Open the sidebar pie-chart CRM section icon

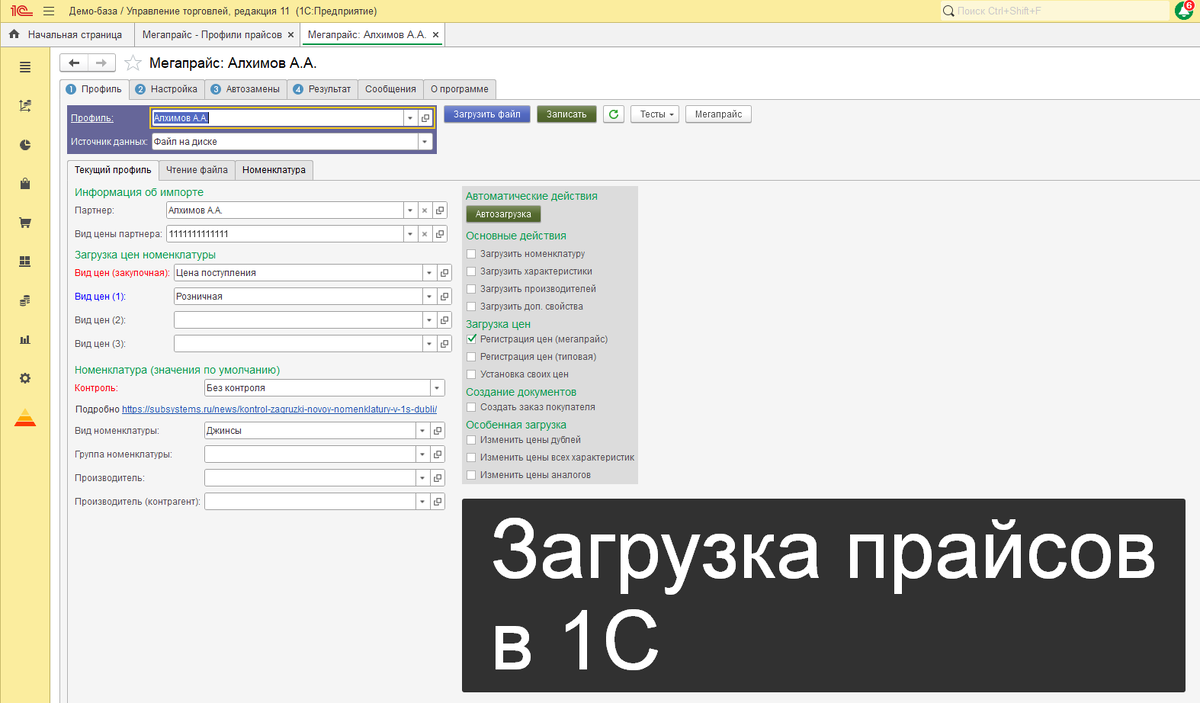(x=25, y=144)
